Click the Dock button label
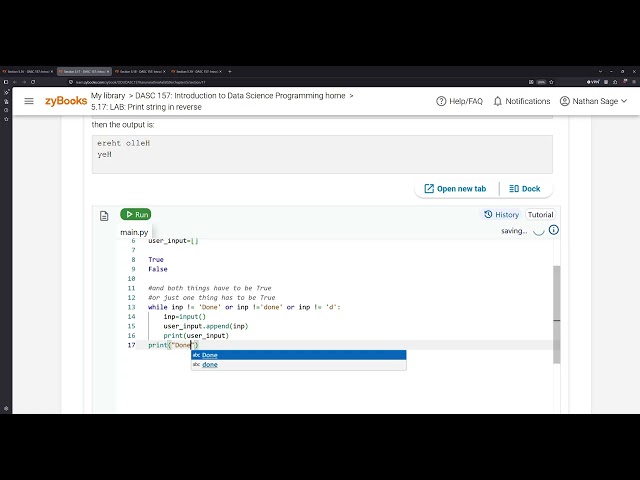Viewport: 640px width, 480px height. [531, 189]
